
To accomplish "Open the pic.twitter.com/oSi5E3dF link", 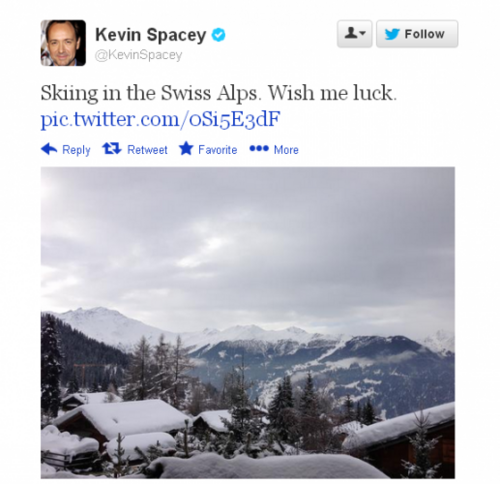I will point(160,119).
